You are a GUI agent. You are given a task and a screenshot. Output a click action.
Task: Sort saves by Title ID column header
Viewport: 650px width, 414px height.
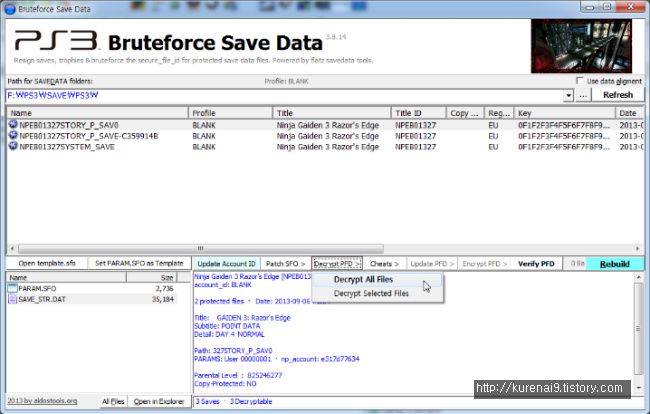pyautogui.click(x=419, y=113)
